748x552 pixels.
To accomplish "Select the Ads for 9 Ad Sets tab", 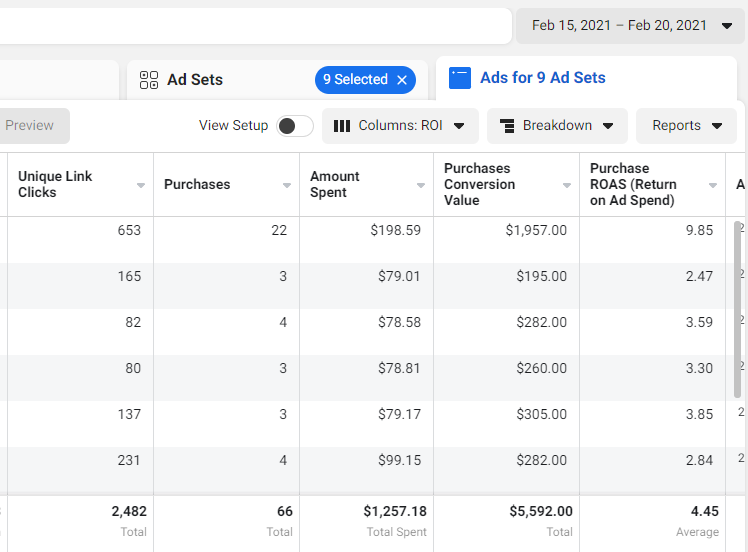I will pos(542,78).
